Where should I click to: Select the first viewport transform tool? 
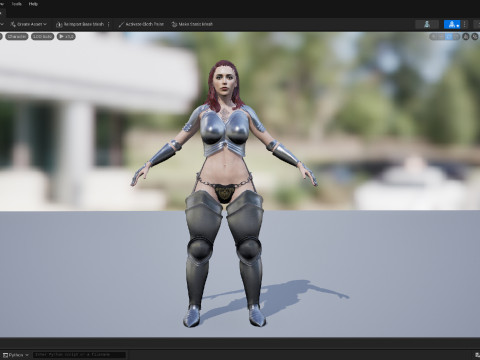(x=434, y=37)
